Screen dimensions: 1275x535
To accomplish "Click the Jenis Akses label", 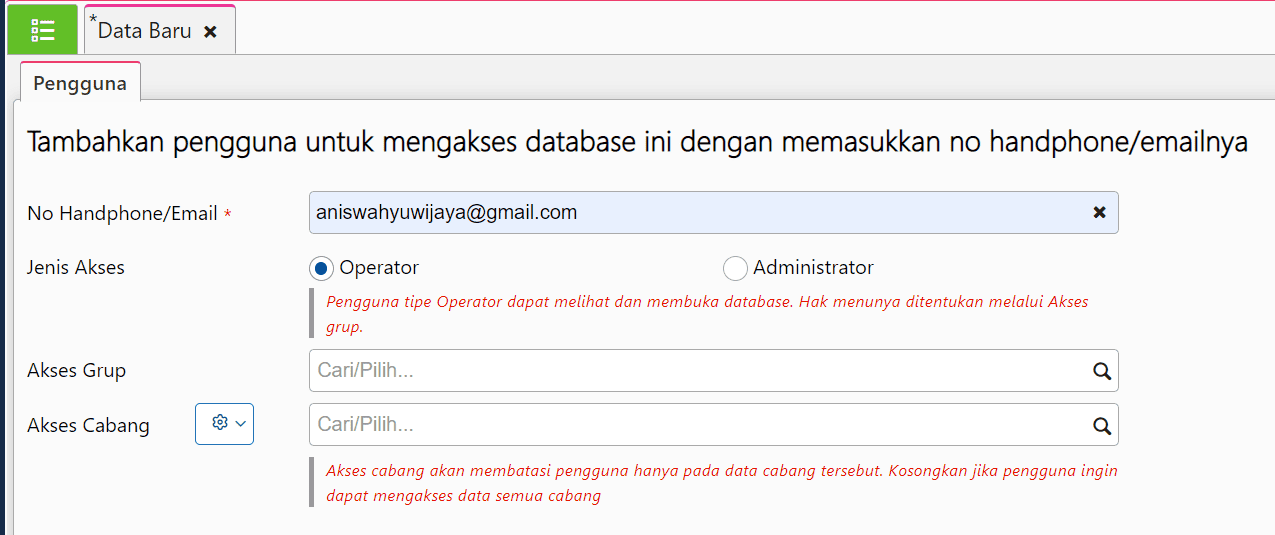I will (x=76, y=267).
